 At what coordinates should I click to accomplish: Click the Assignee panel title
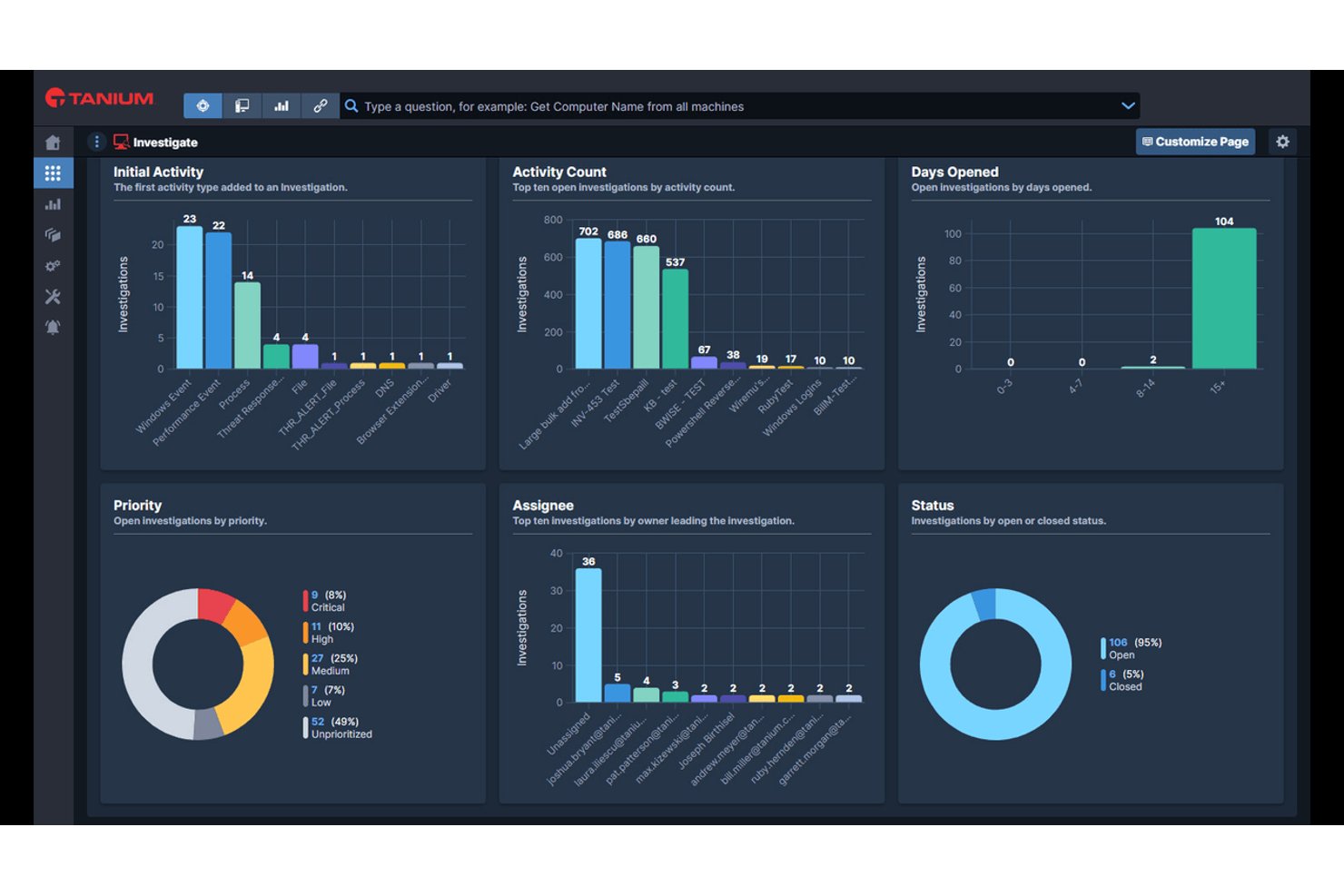tap(543, 506)
